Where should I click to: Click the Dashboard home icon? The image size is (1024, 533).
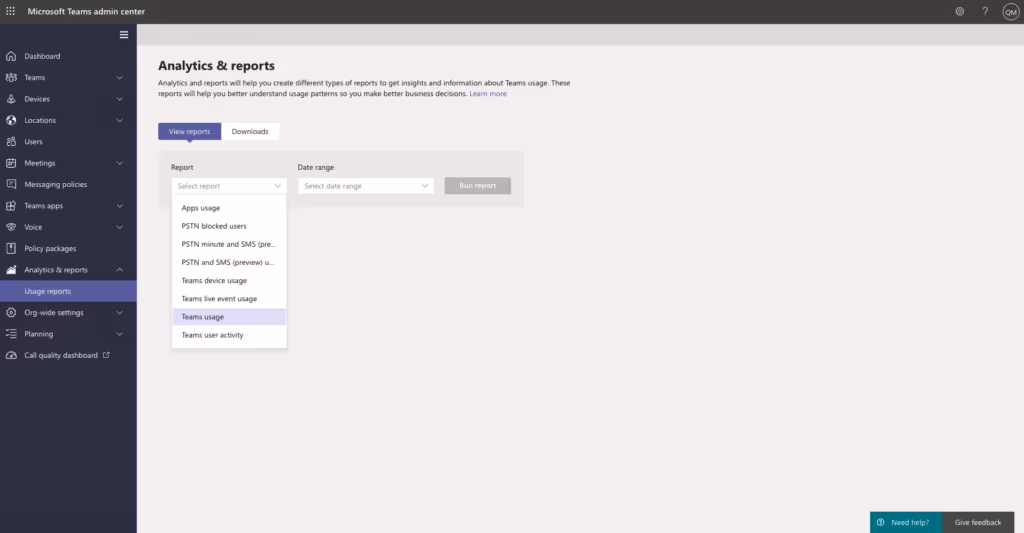click(11, 56)
